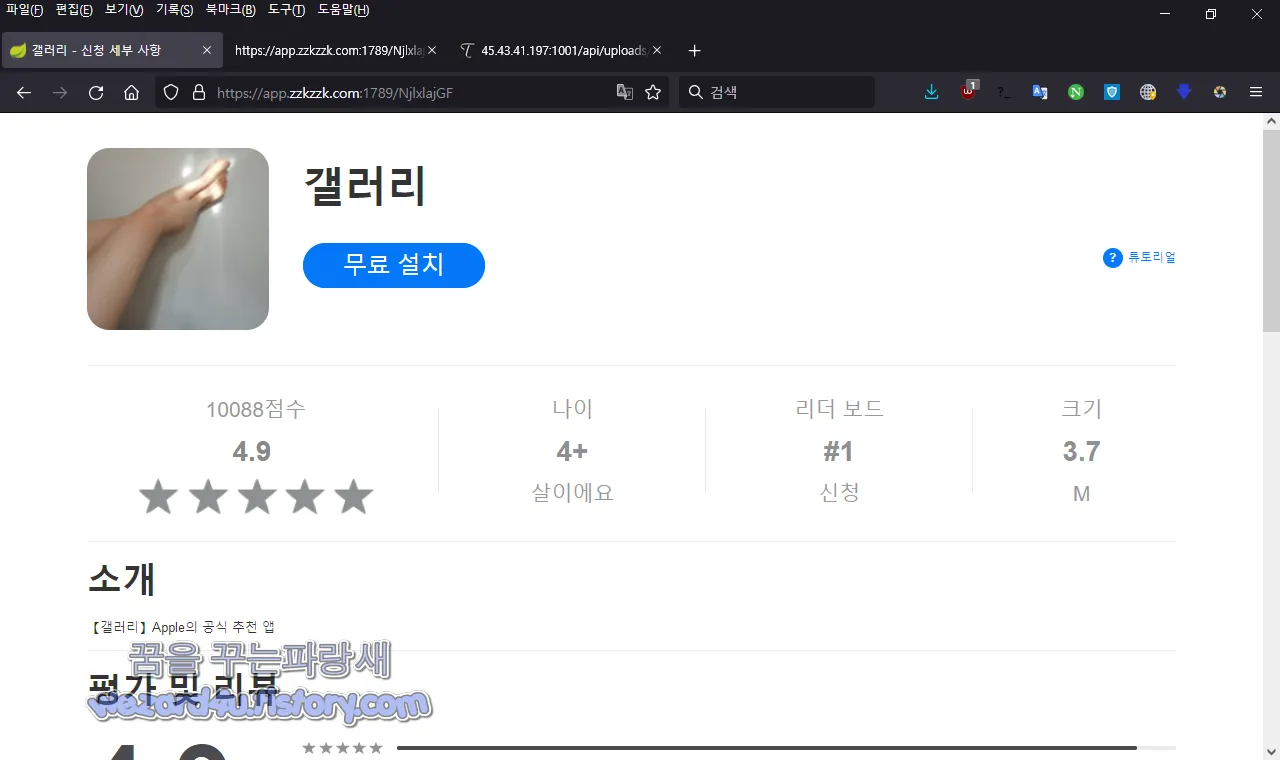Click the 신청 text under #1
The width and height of the screenshot is (1280, 760).
tap(839, 493)
